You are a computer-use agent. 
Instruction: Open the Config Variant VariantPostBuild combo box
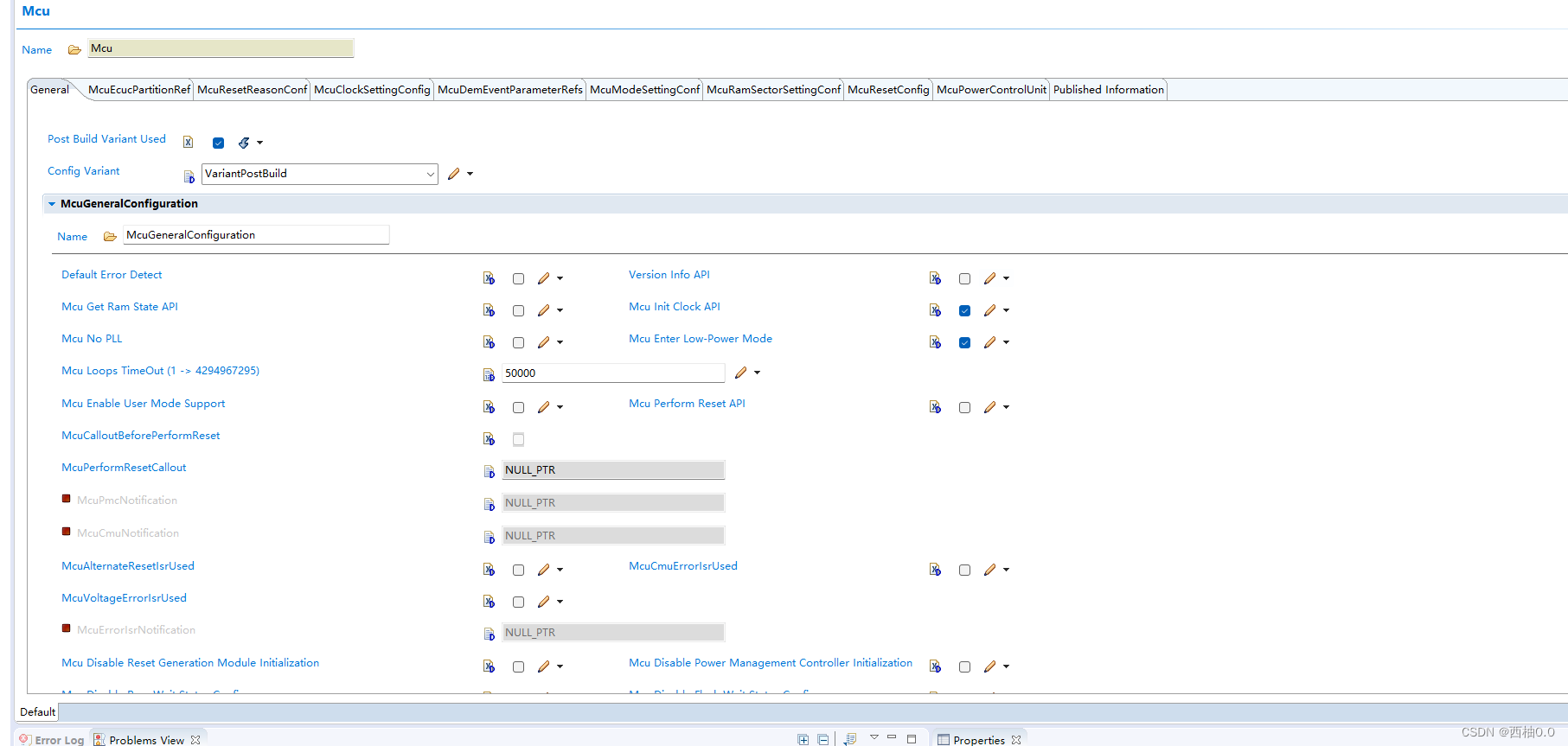click(320, 174)
